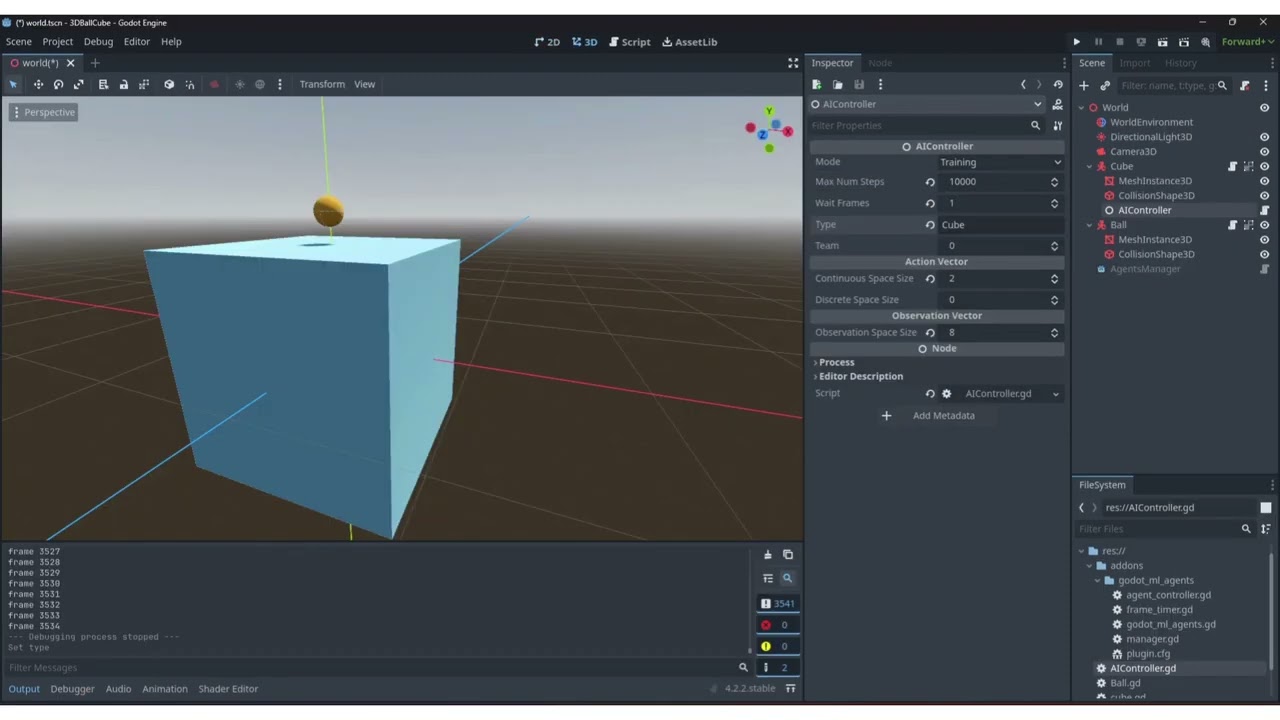Clear the Output log messages

(x=768, y=553)
